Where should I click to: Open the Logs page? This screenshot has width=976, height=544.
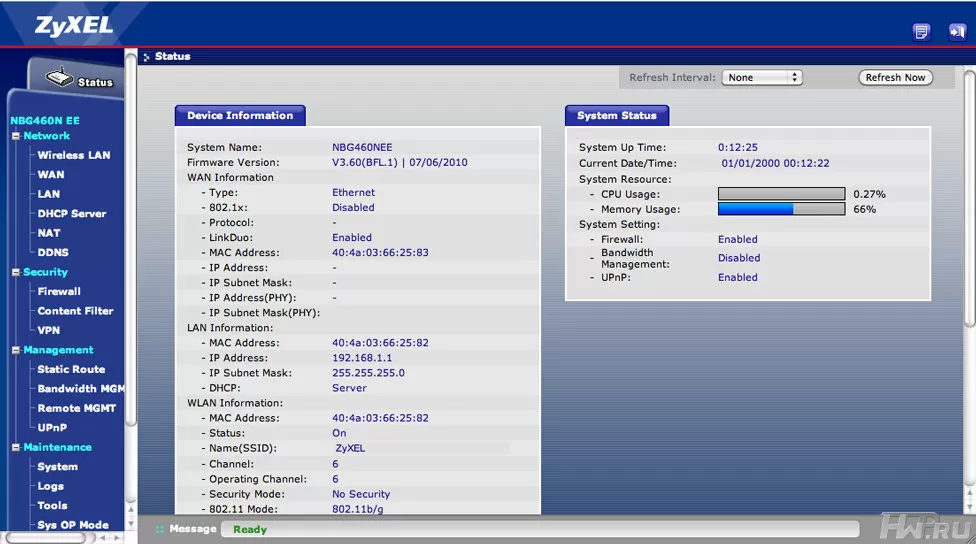coord(50,486)
